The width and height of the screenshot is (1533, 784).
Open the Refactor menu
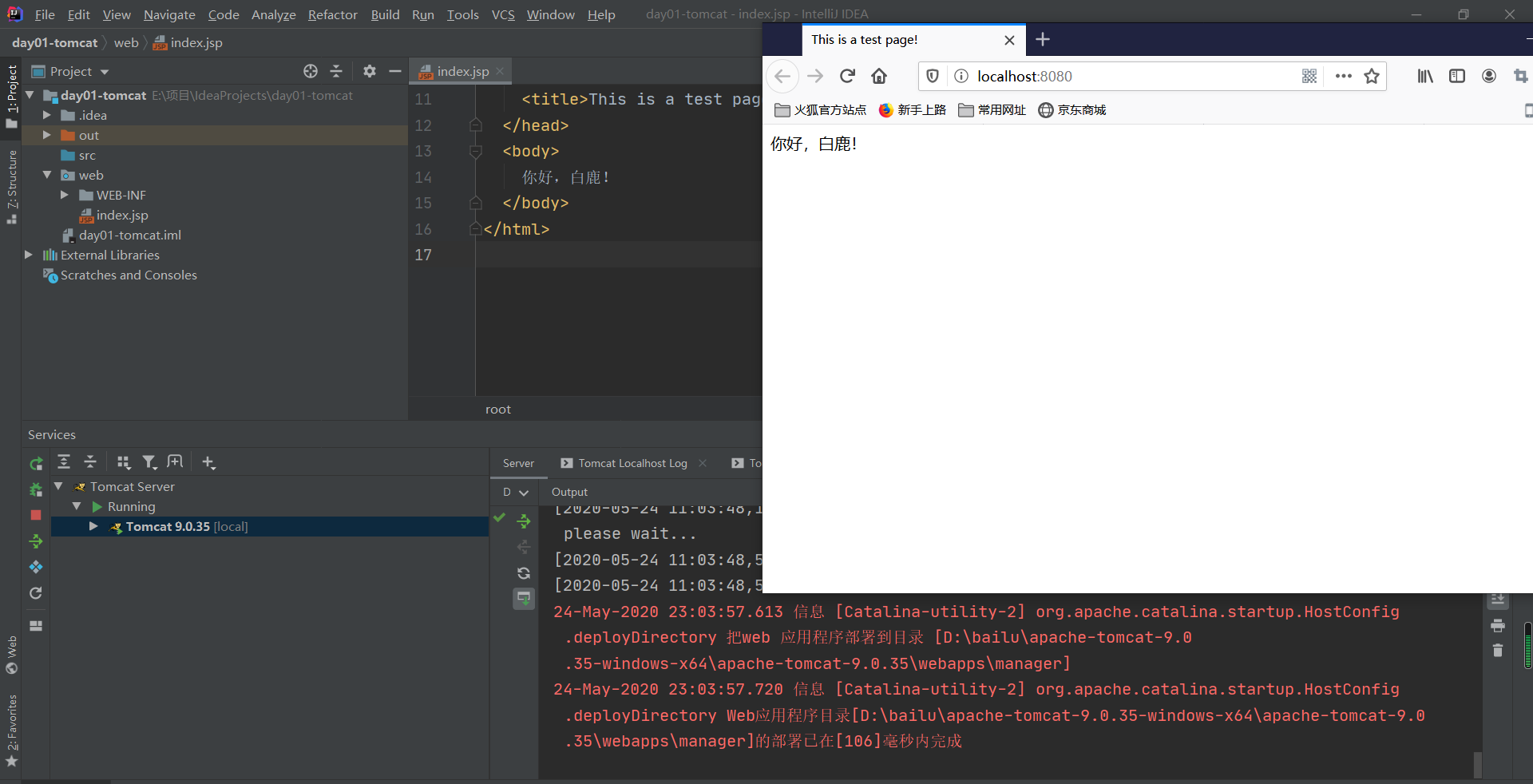tap(333, 14)
